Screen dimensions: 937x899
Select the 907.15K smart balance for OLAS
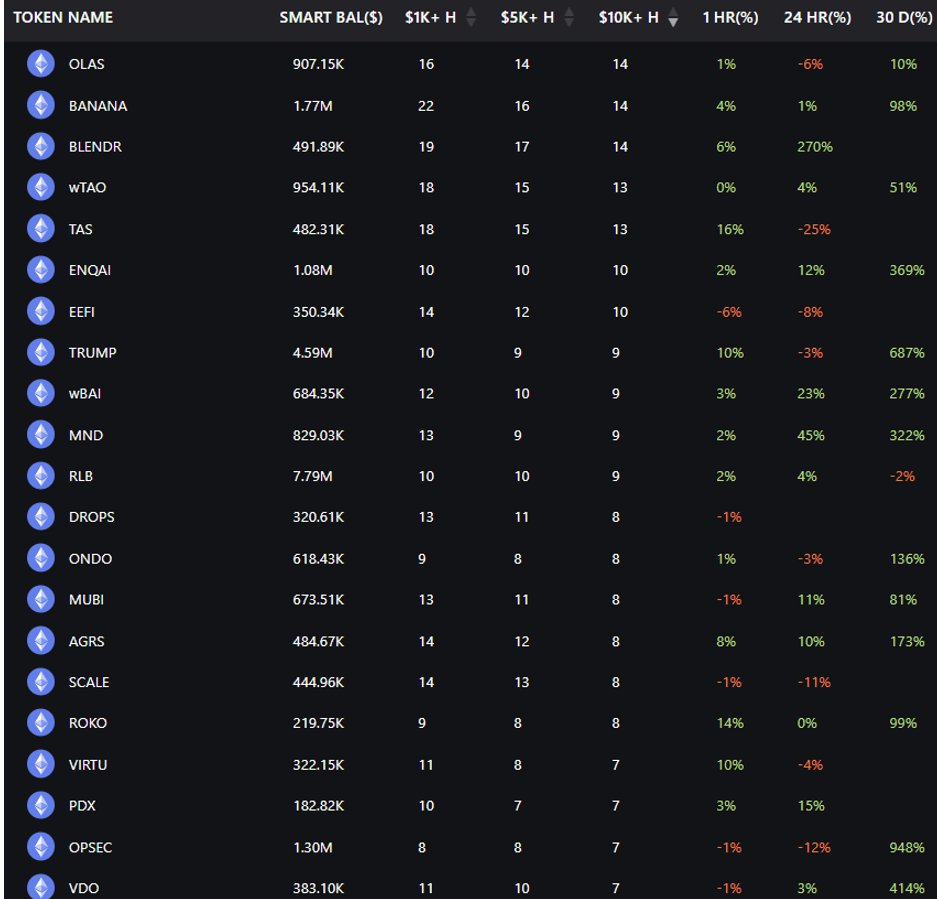(318, 64)
